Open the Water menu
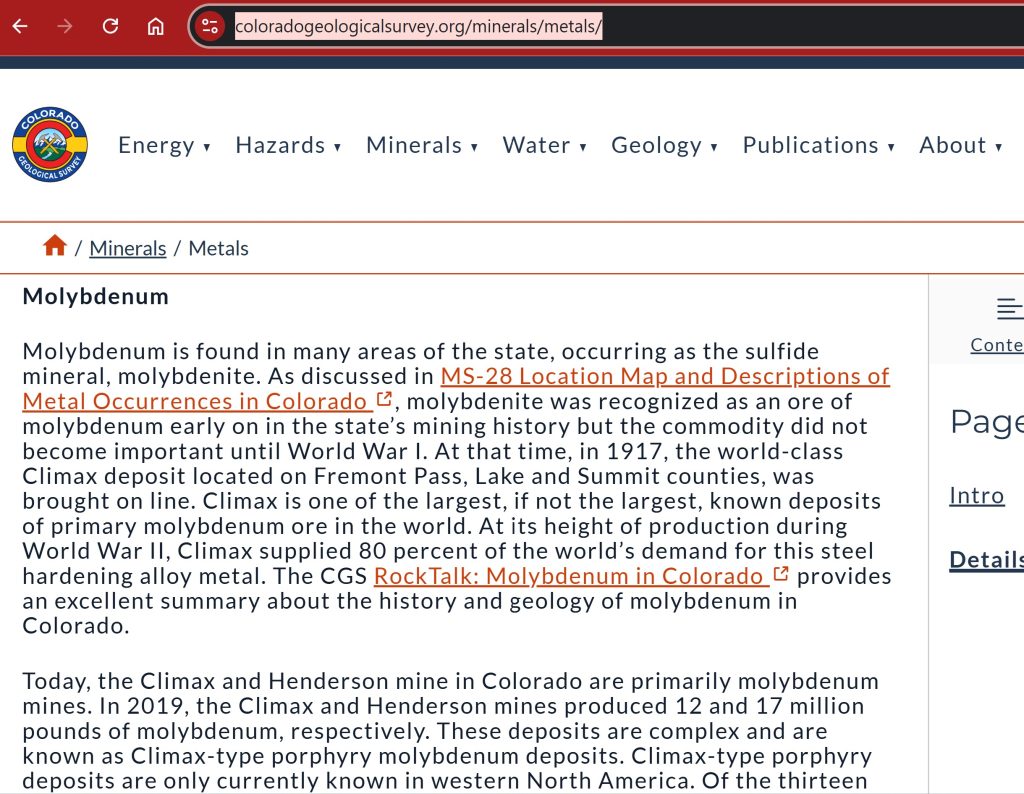This screenshot has height=794, width=1024. (x=544, y=146)
